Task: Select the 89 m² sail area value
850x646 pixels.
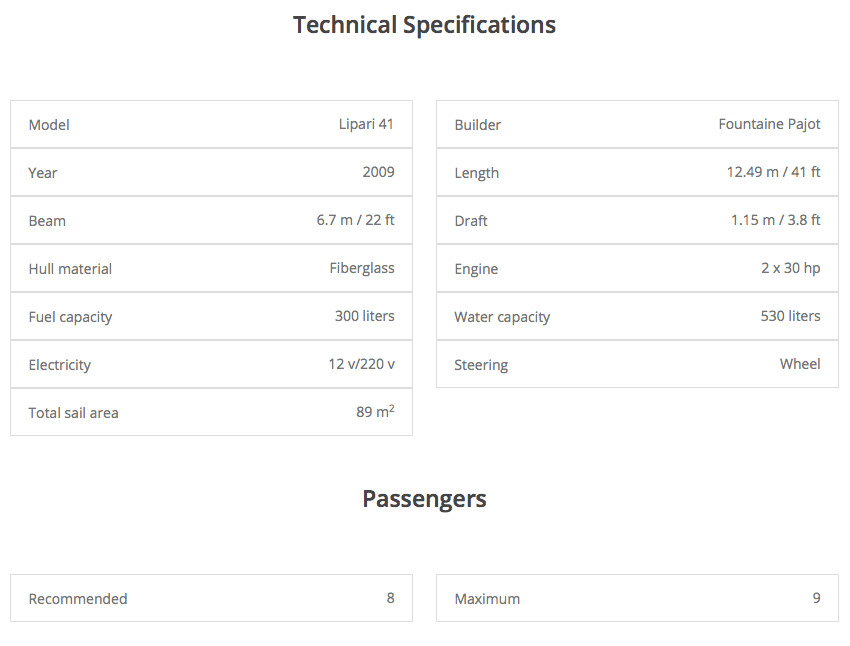Action: point(375,412)
